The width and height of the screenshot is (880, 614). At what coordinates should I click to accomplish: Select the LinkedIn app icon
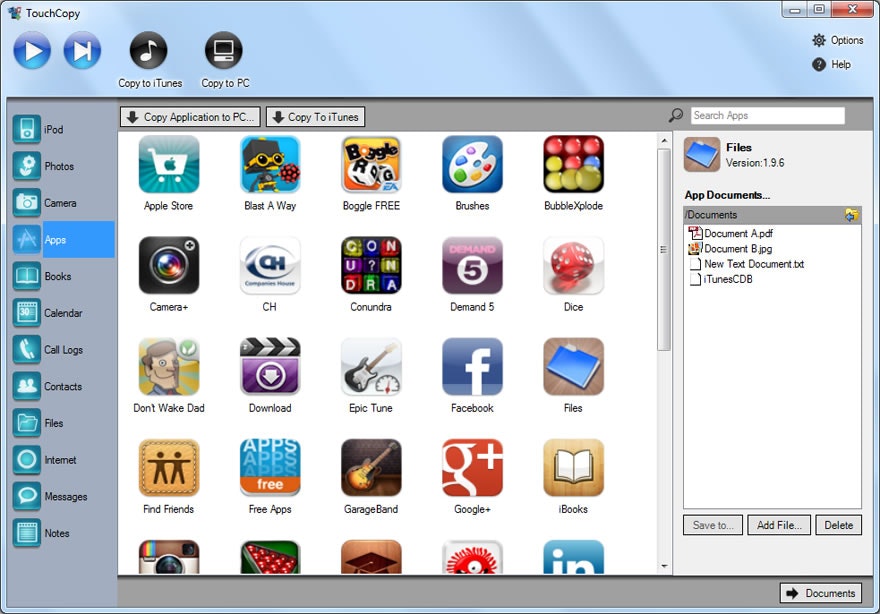pos(573,557)
